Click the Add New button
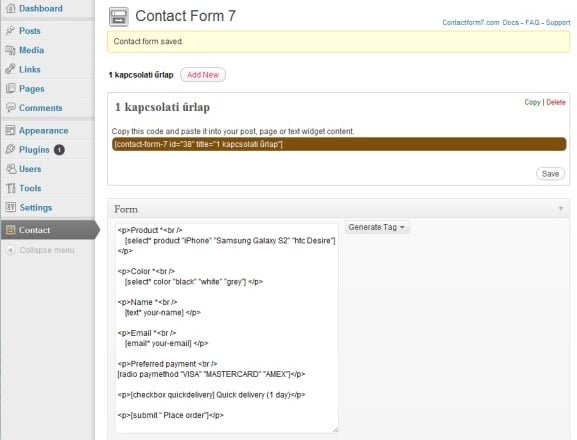 coord(203,75)
